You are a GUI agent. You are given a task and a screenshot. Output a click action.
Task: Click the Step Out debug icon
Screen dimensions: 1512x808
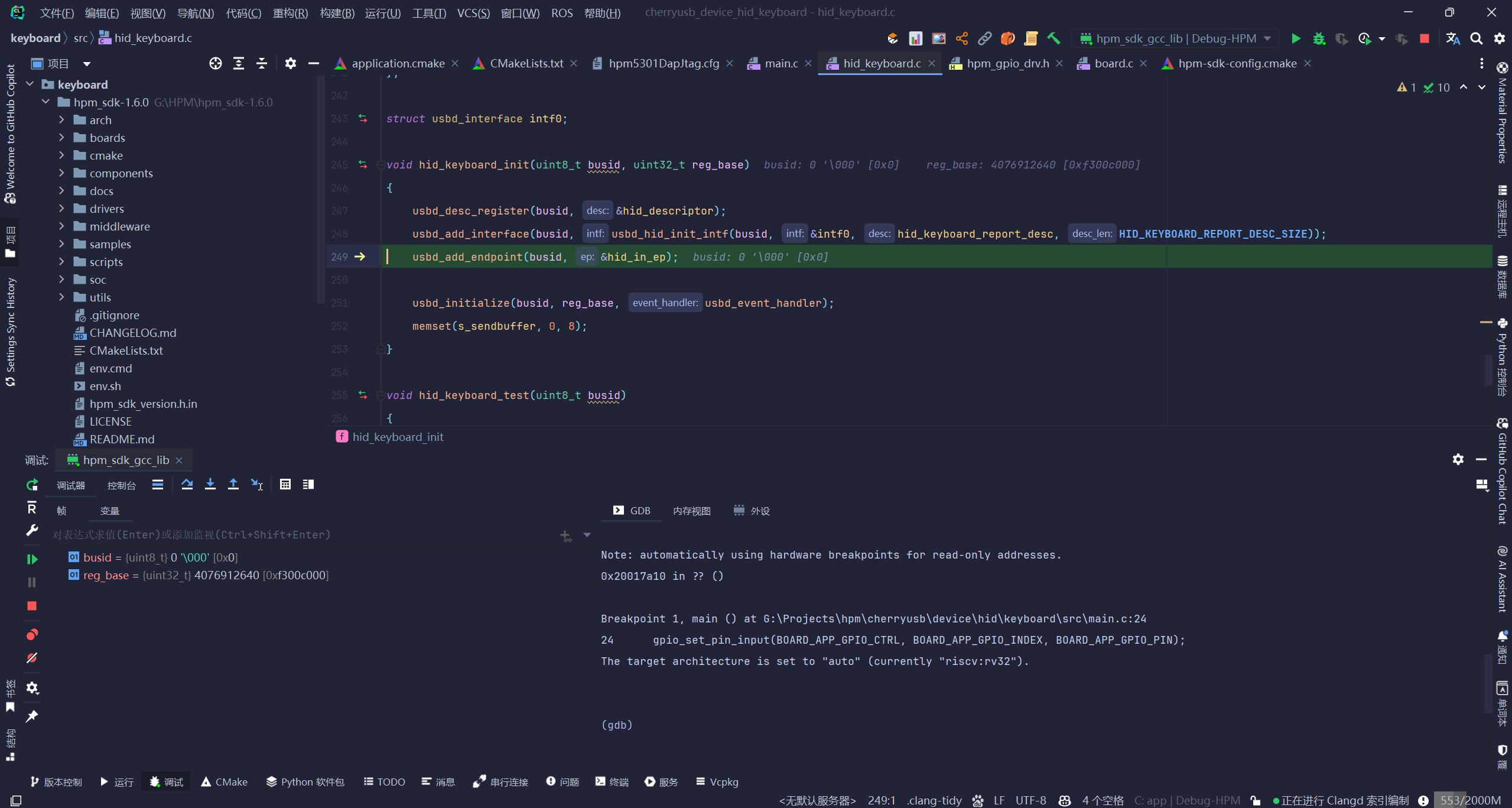(233, 485)
